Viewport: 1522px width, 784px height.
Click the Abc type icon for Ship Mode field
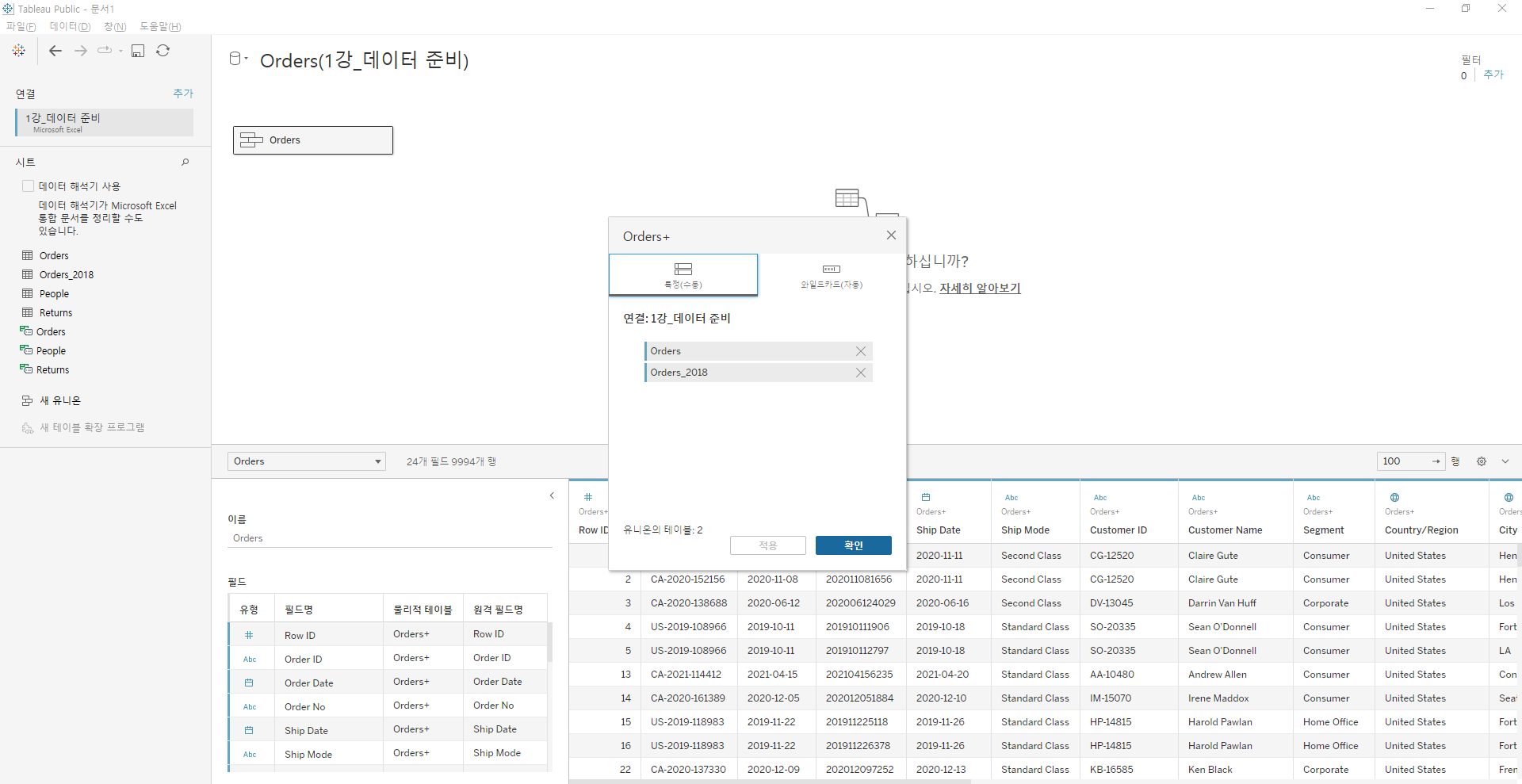250,755
